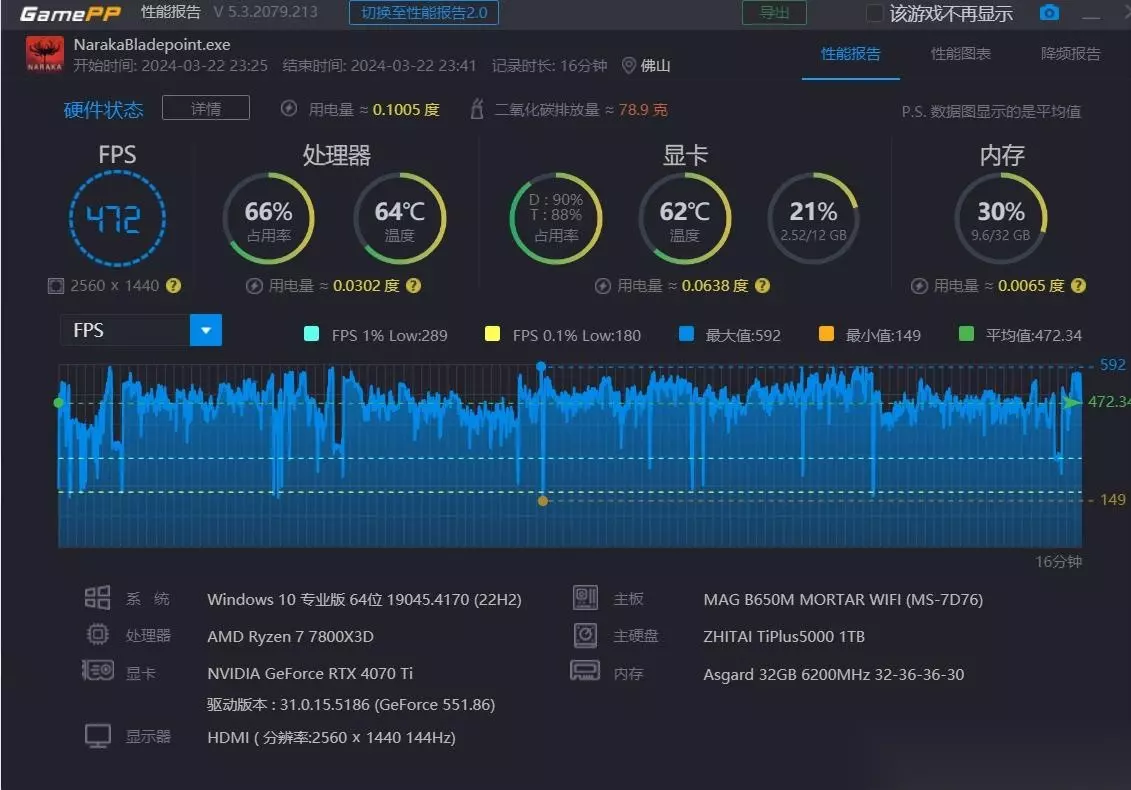Click the MAG B650M MORTAR WIFI text

[843, 600]
